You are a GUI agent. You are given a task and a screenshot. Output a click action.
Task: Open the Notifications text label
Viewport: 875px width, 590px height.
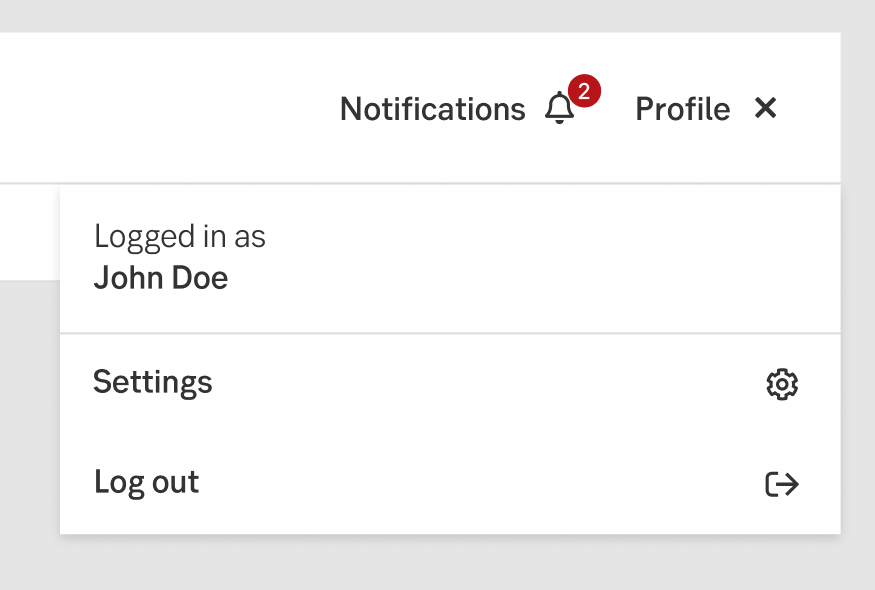[x=432, y=109]
